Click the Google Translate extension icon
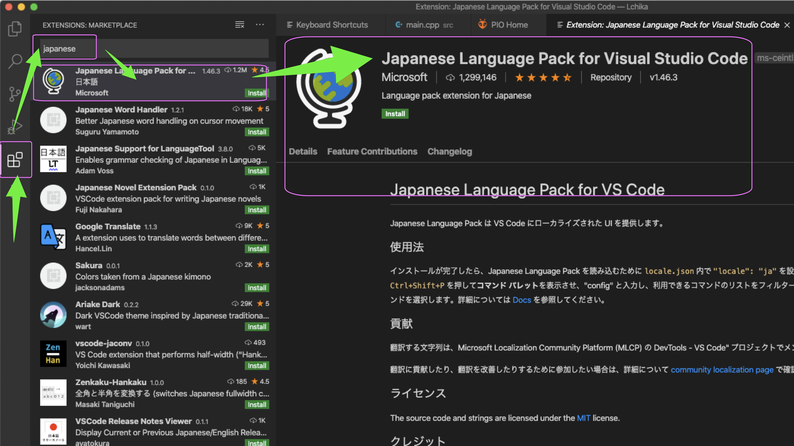The width and height of the screenshot is (794, 446). [x=53, y=236]
